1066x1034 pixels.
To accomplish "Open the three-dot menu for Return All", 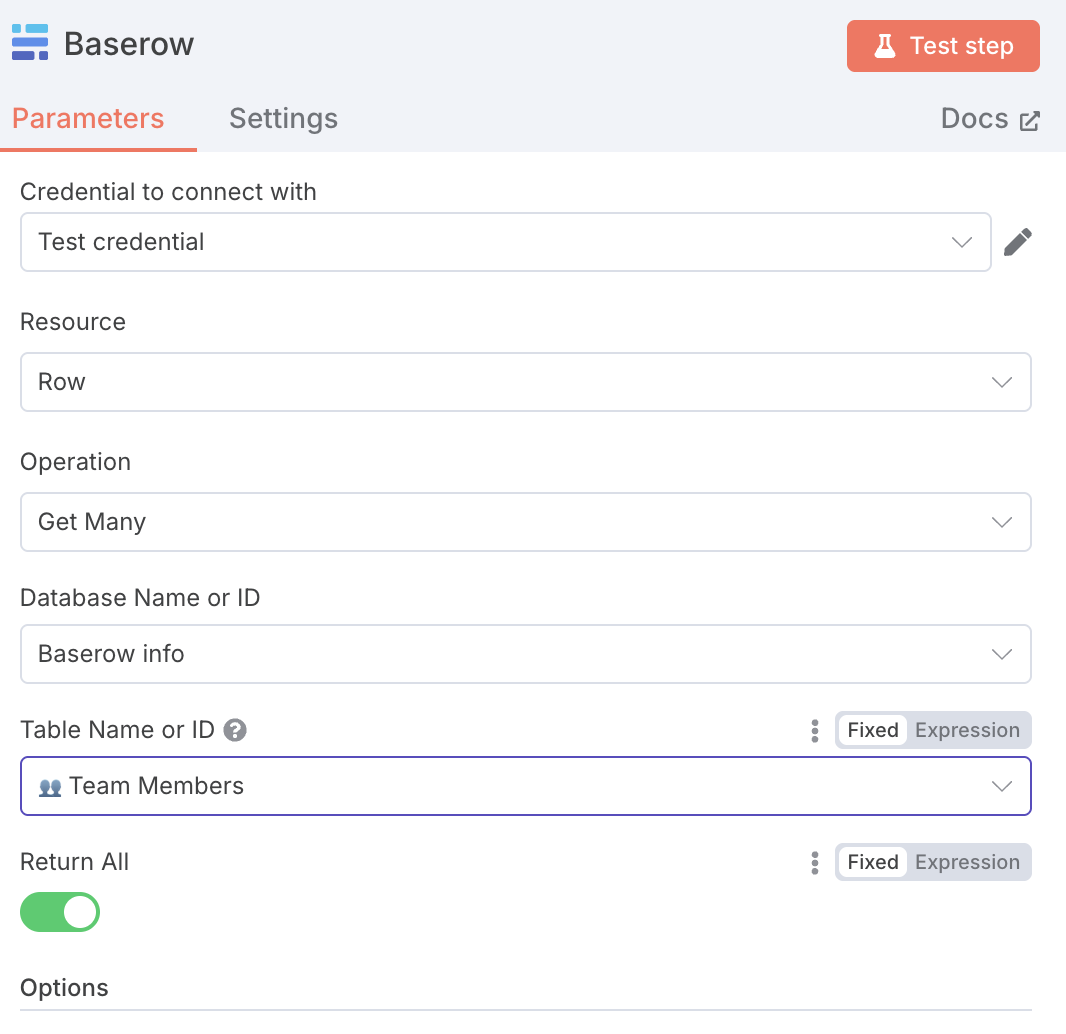I will 814,863.
